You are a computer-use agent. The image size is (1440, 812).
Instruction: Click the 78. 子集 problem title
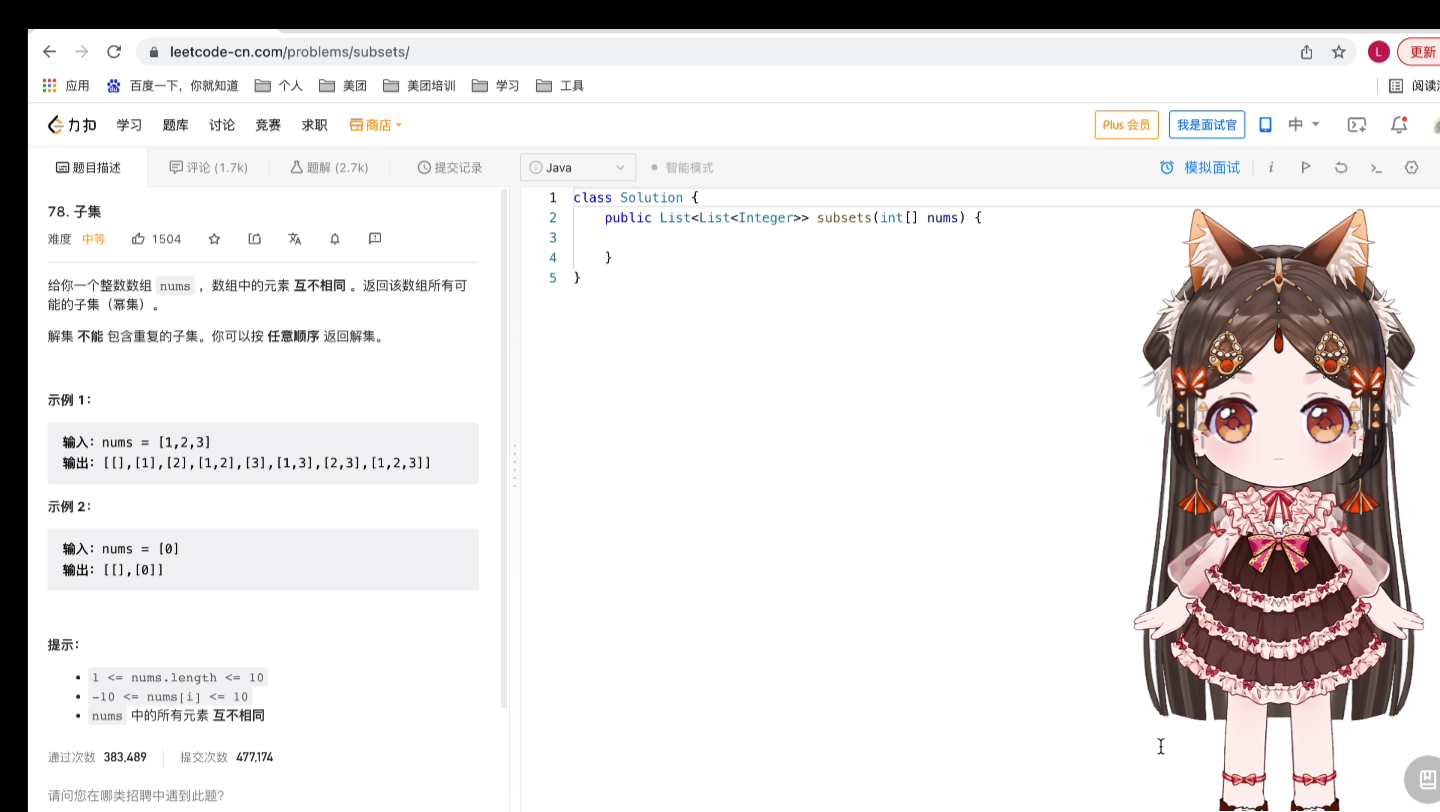pos(74,212)
